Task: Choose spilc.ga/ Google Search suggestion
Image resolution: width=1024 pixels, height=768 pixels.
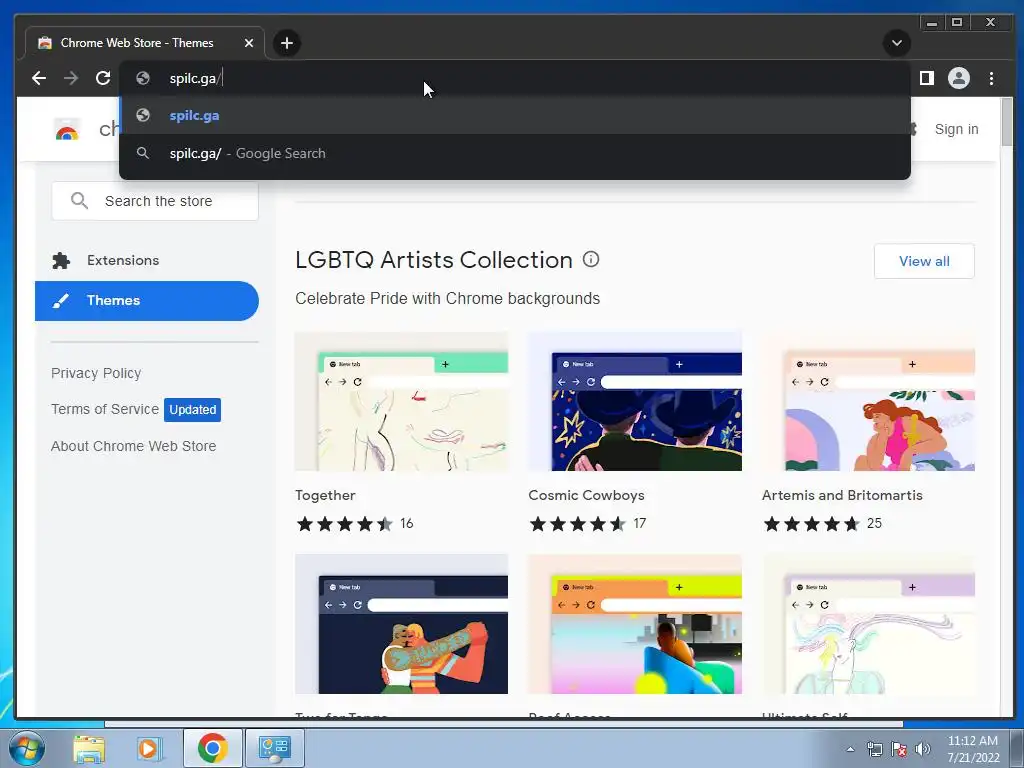Action: [x=515, y=153]
